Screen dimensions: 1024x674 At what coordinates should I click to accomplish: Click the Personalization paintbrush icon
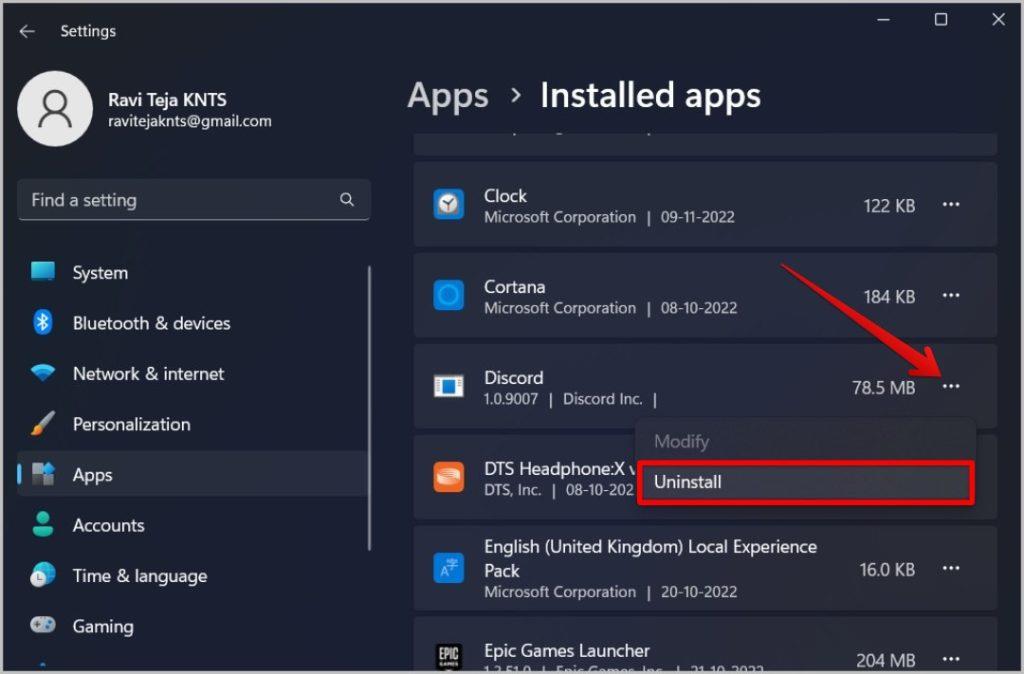[43, 423]
